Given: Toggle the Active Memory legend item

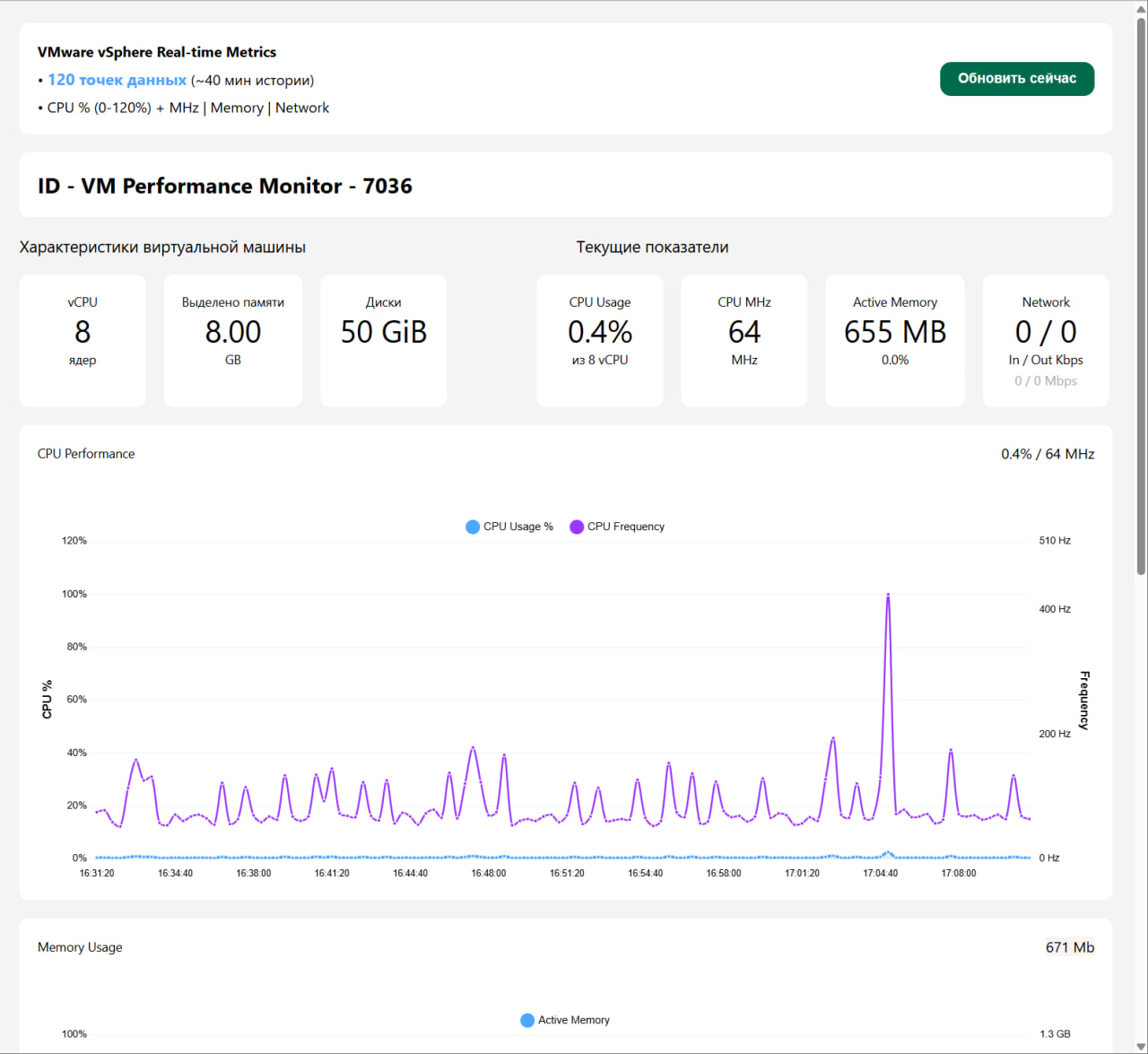Looking at the screenshot, I should 565,1020.
